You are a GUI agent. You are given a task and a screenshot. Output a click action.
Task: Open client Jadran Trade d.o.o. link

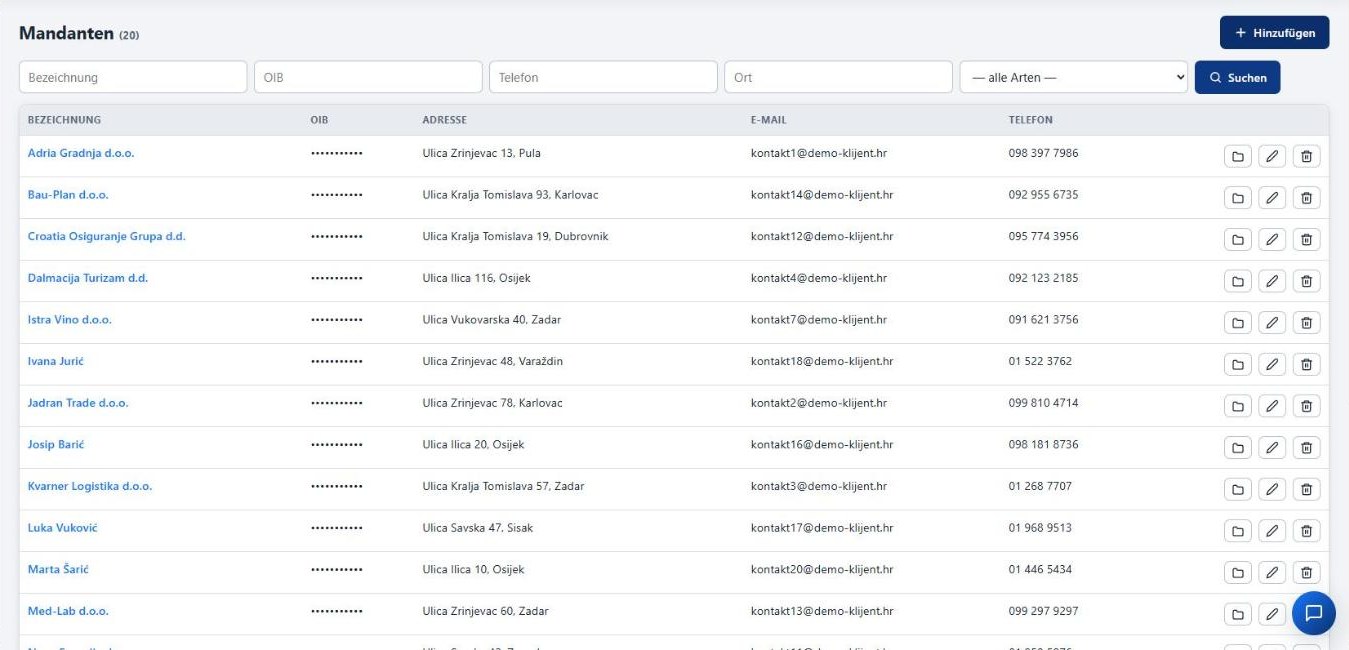click(x=78, y=403)
